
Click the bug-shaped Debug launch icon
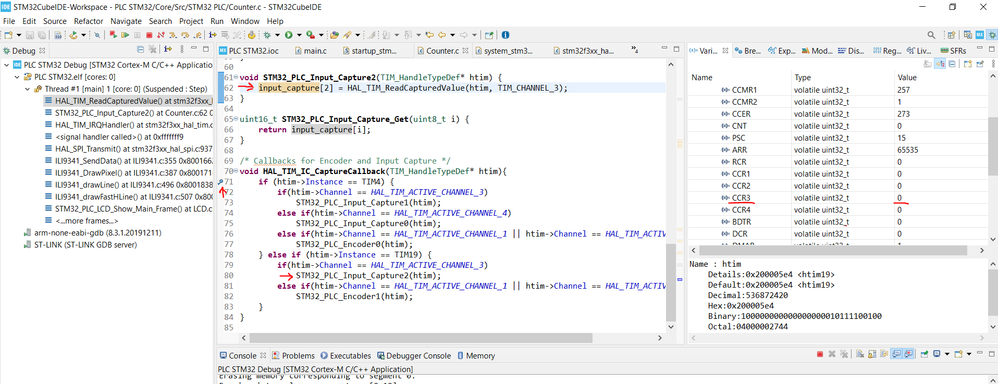click(267, 34)
